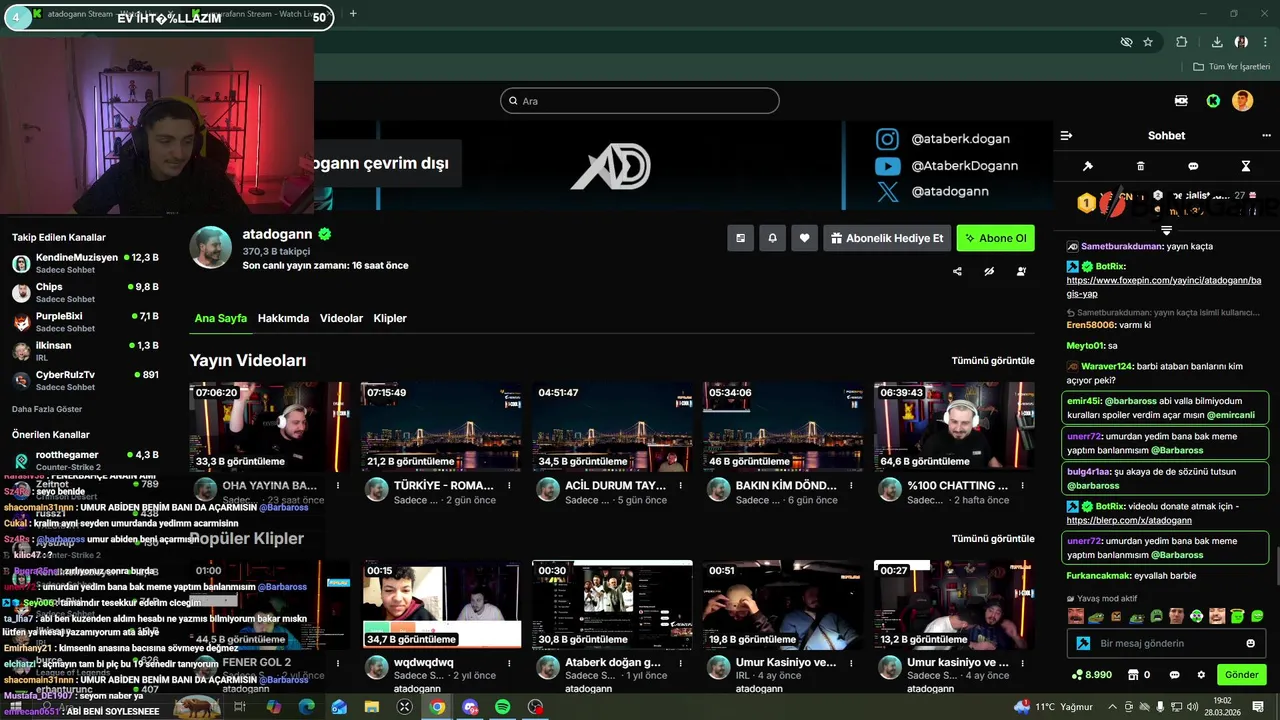Collapse the Sohbet chat panel
1280x720 pixels.
point(1066,135)
